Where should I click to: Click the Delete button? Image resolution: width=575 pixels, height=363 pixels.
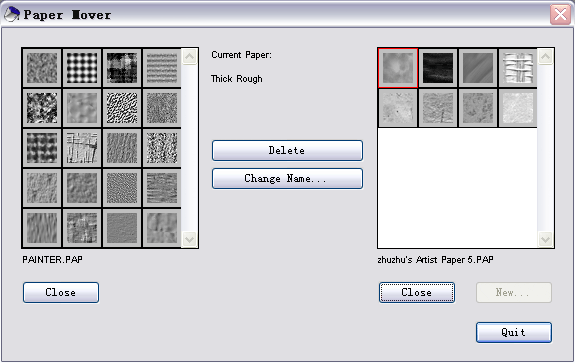287,150
